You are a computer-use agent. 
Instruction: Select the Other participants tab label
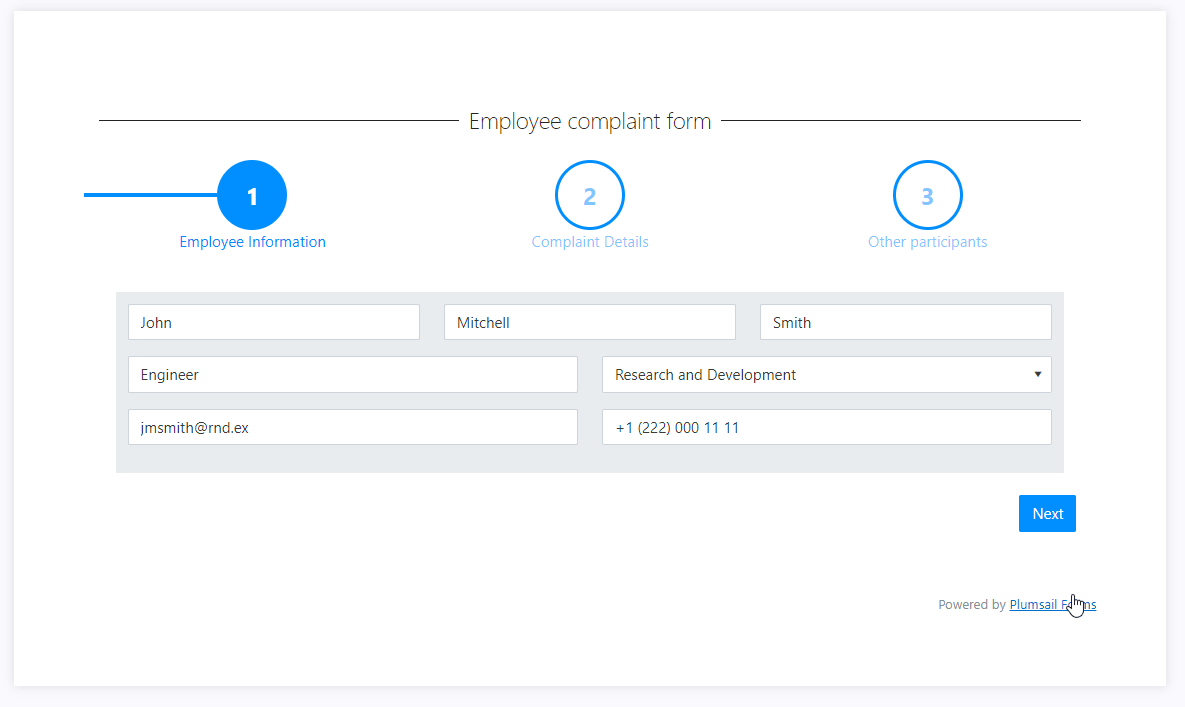tap(927, 242)
